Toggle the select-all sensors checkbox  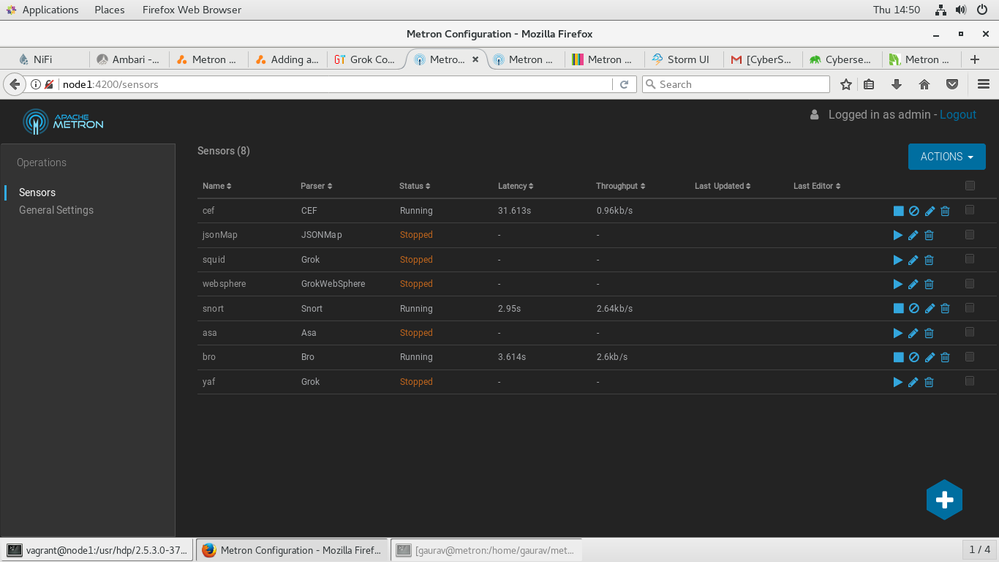coord(970,185)
